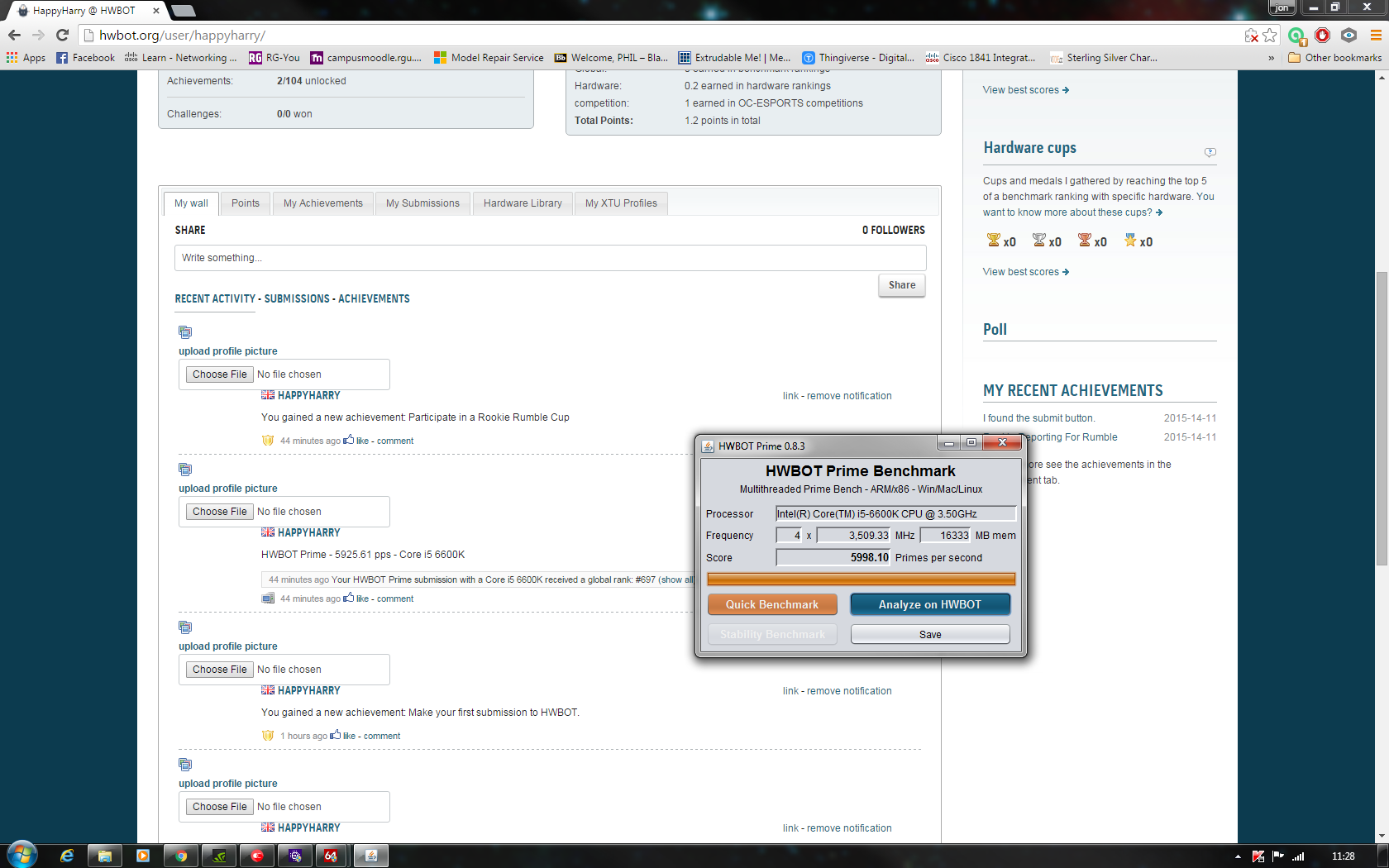Image resolution: width=1389 pixels, height=868 pixels.
Task: Click the star medal cup icon
Action: [x=1129, y=241]
